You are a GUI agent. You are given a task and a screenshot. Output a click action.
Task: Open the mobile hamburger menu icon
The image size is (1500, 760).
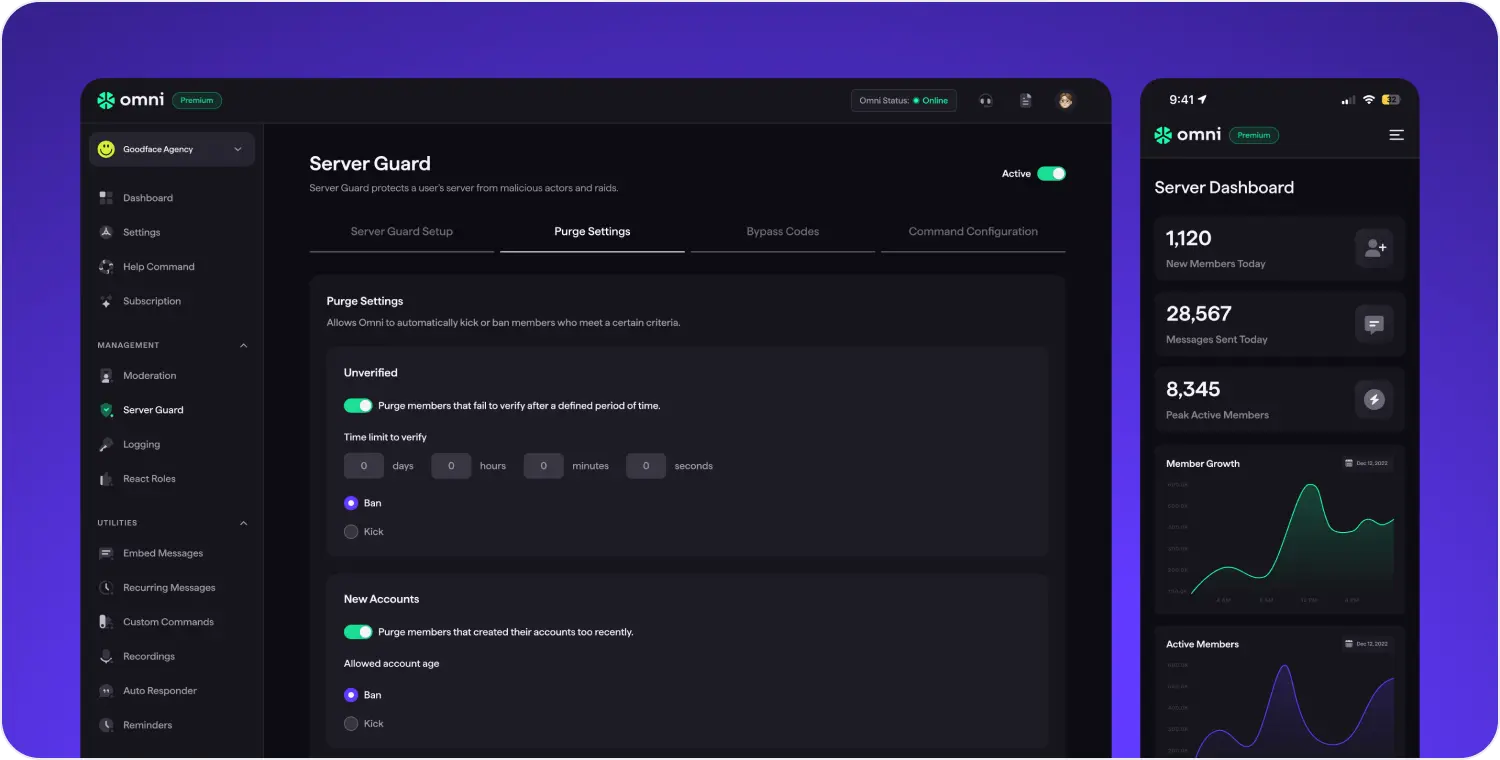pyautogui.click(x=1396, y=135)
